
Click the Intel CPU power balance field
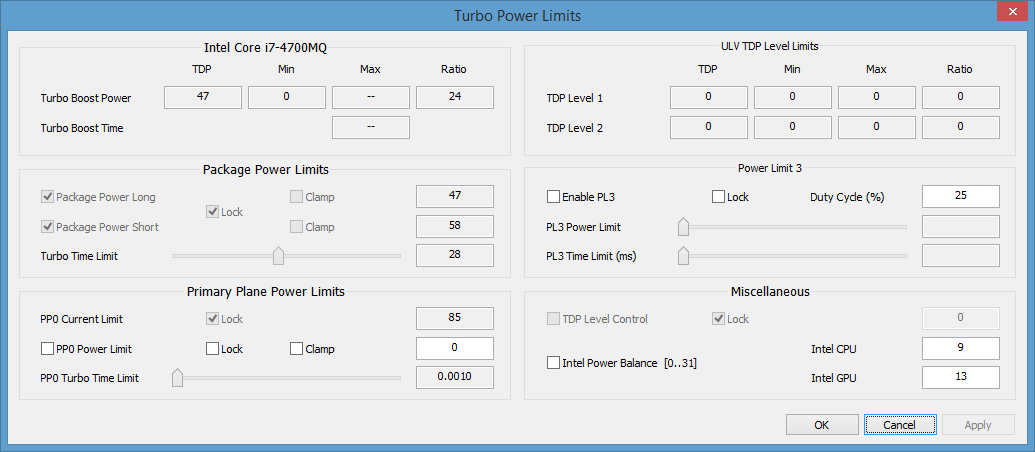(x=960, y=348)
